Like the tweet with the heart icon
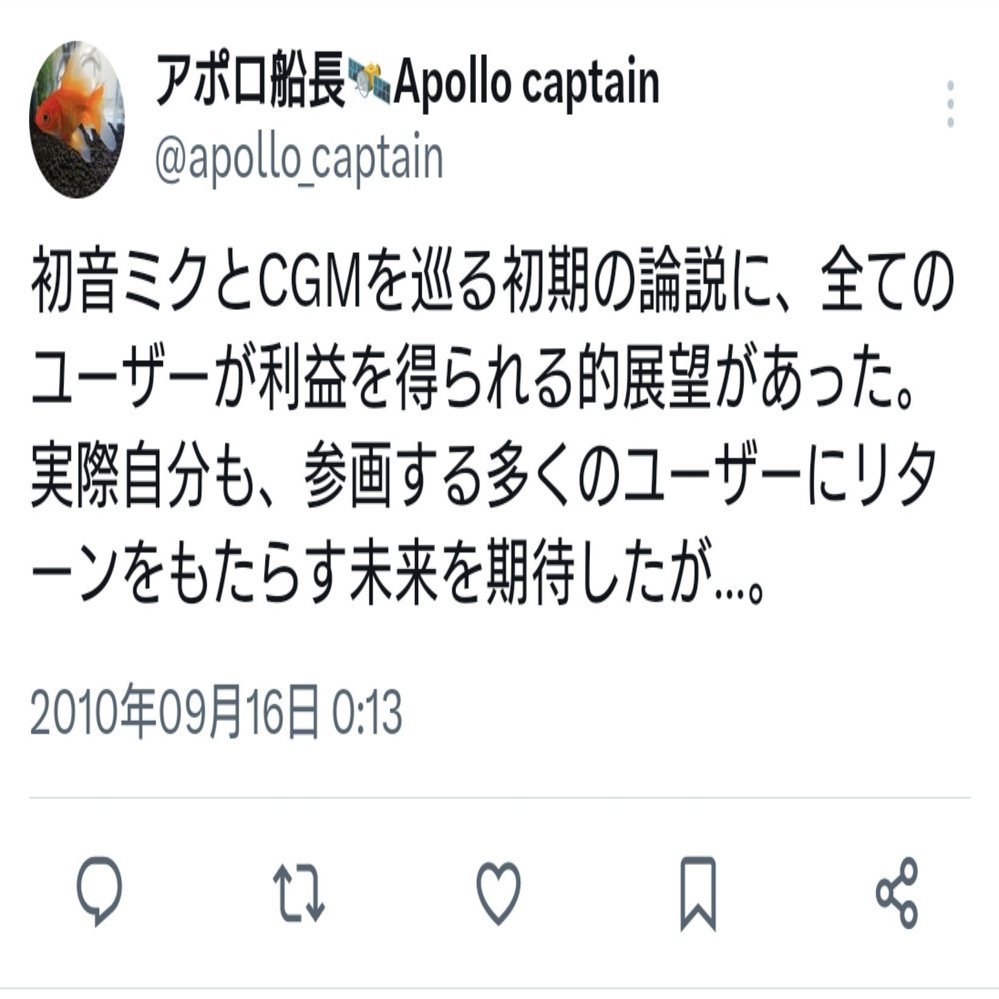Screen dimensions: 999x999 coord(499,893)
